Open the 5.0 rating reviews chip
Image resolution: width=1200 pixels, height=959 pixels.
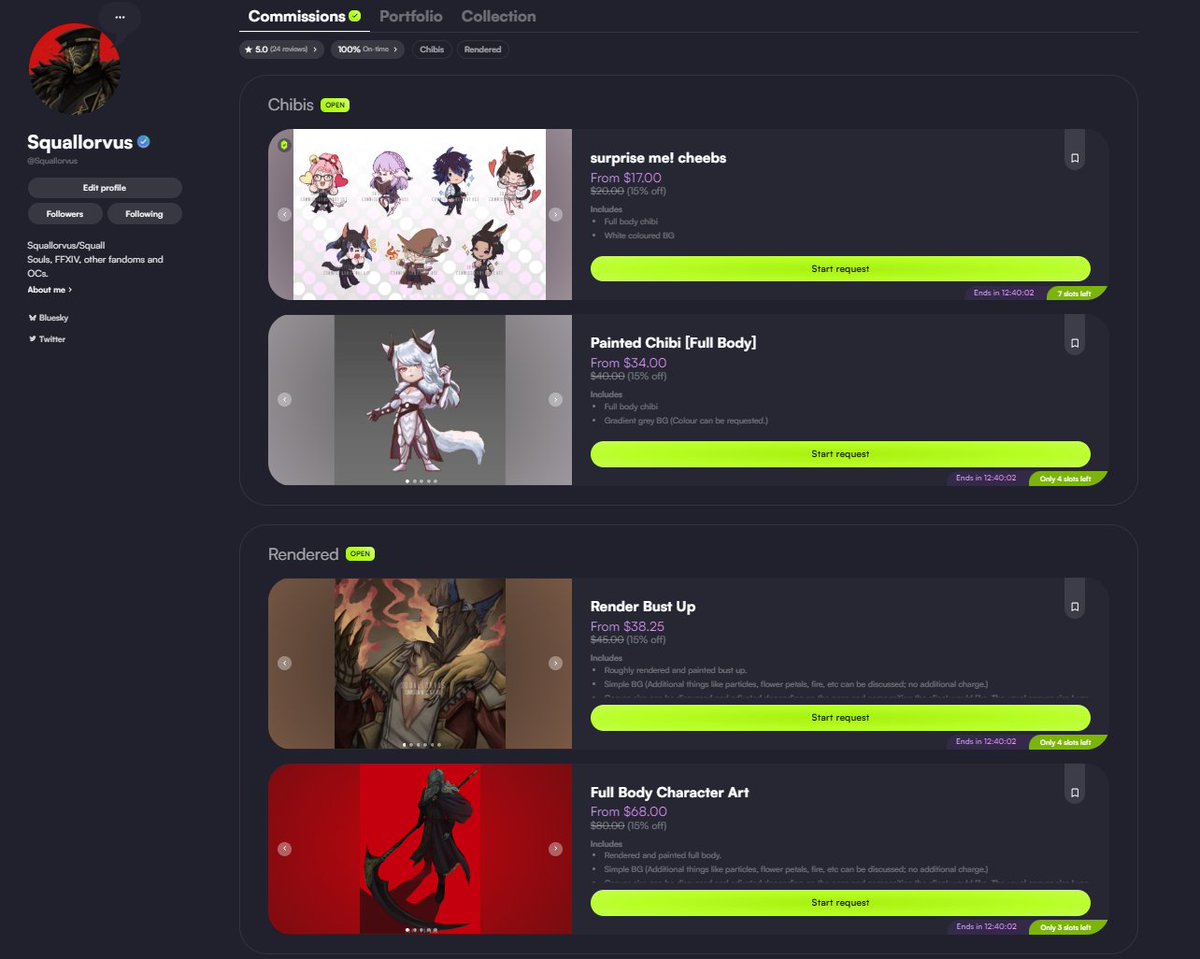(x=282, y=49)
